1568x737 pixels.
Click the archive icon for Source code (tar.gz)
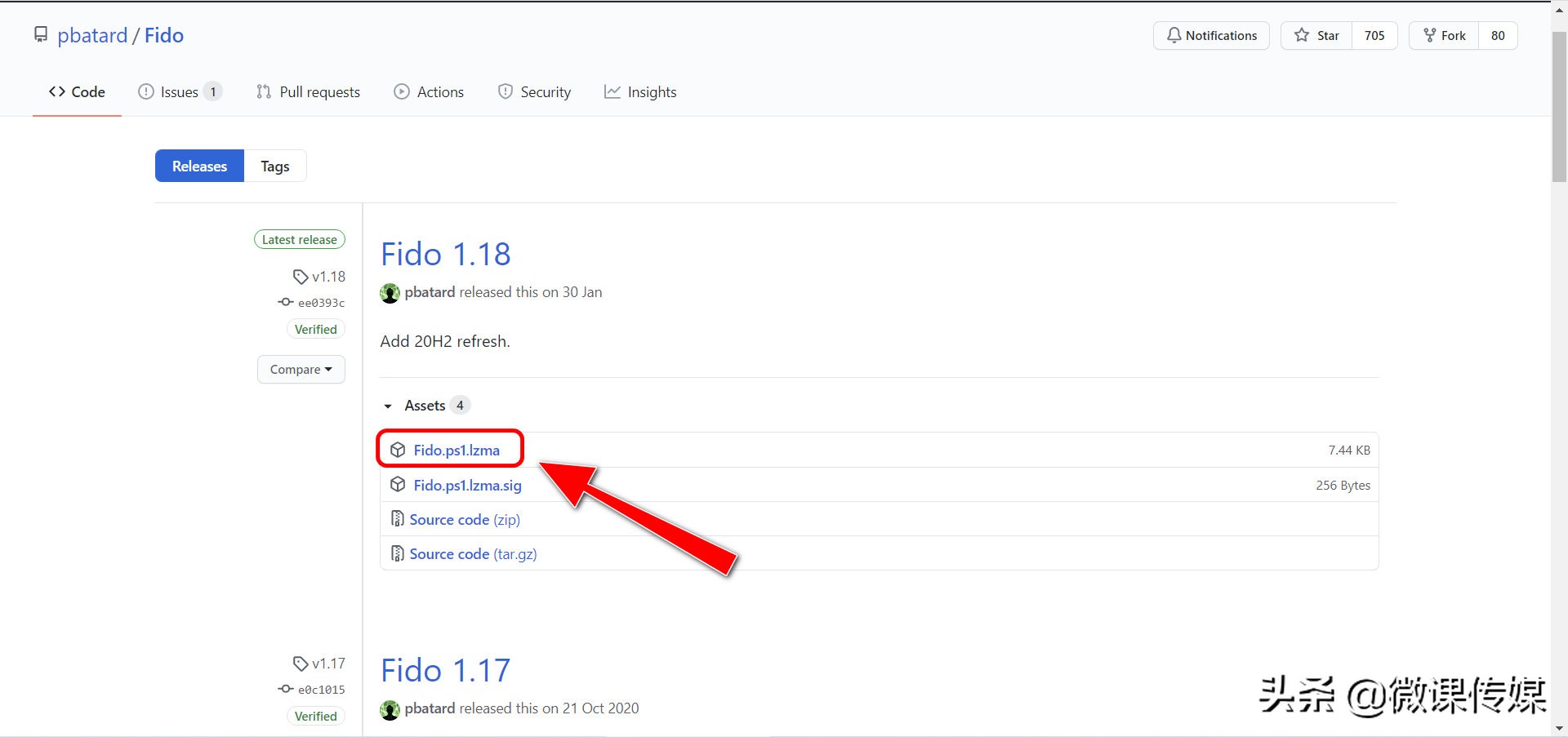coord(397,553)
